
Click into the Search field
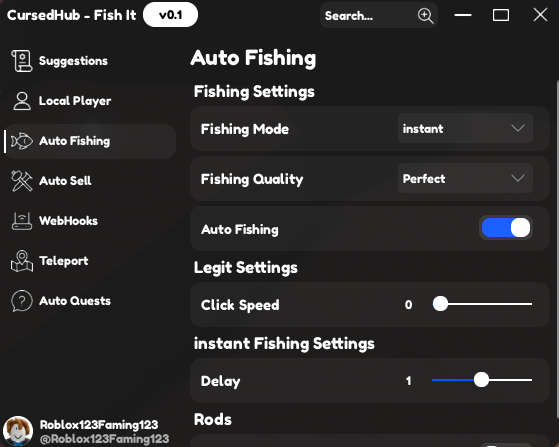pos(379,15)
